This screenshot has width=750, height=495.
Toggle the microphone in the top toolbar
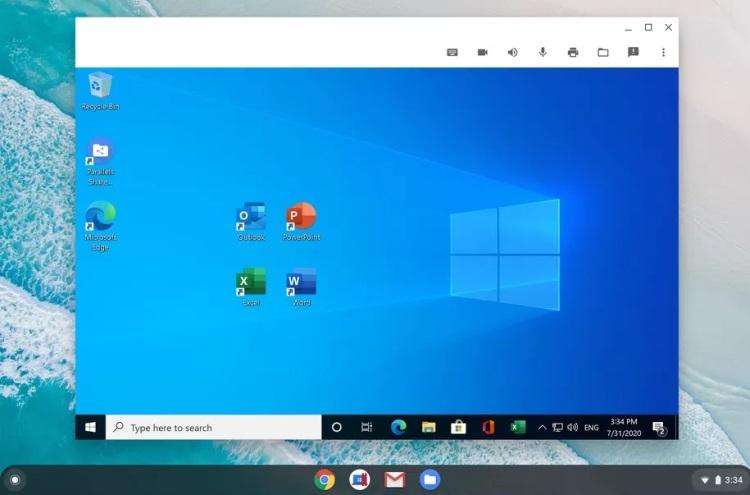542,52
